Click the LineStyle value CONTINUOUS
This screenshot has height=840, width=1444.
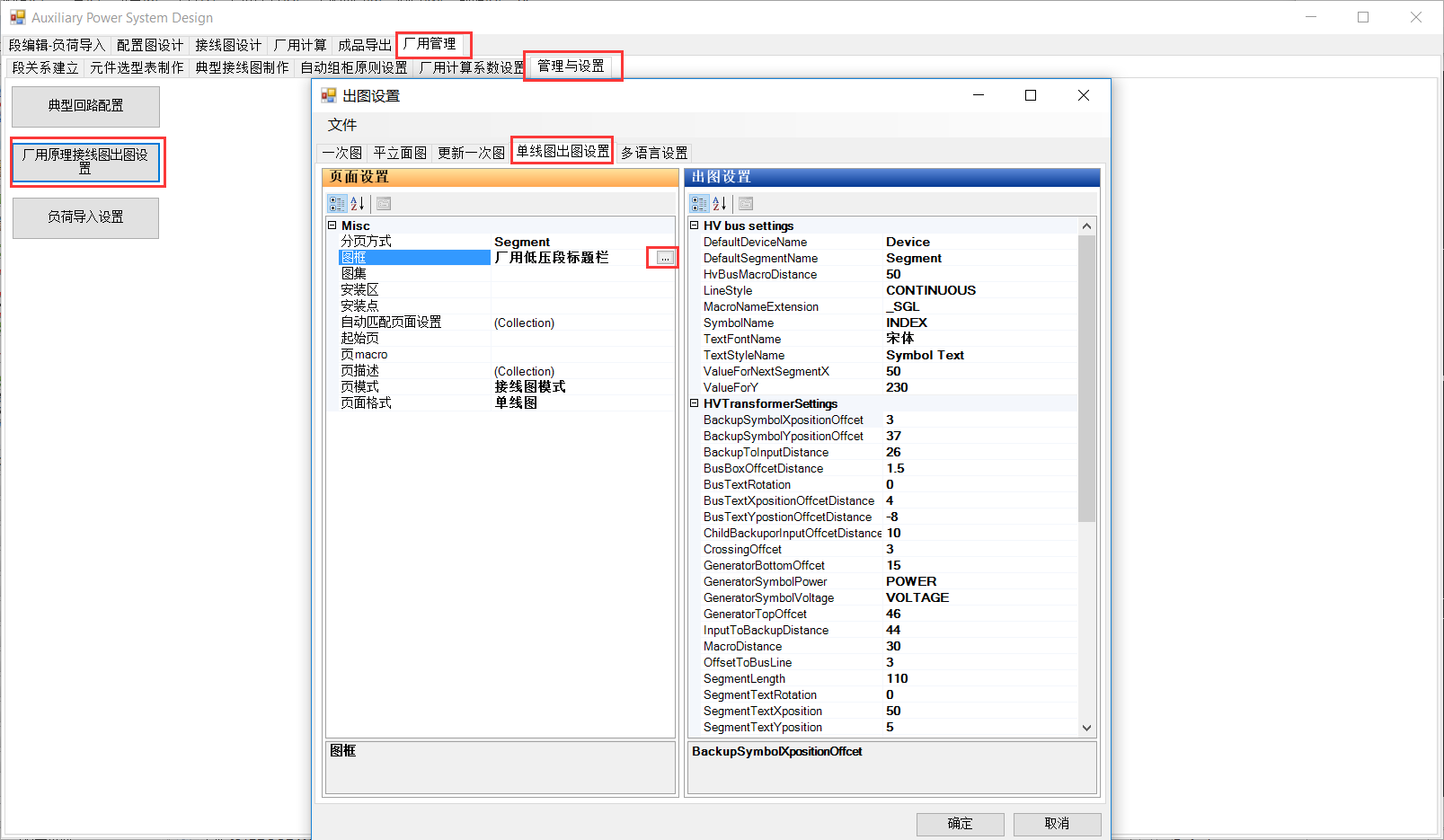coord(931,290)
